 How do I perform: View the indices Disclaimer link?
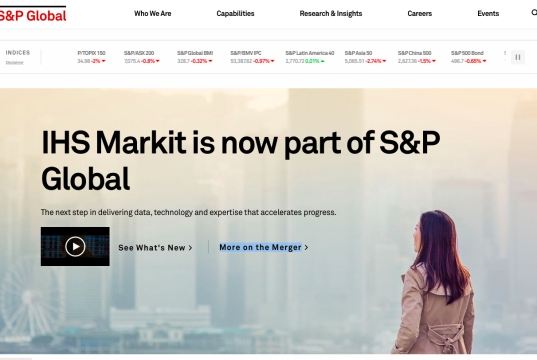[x=15, y=63]
